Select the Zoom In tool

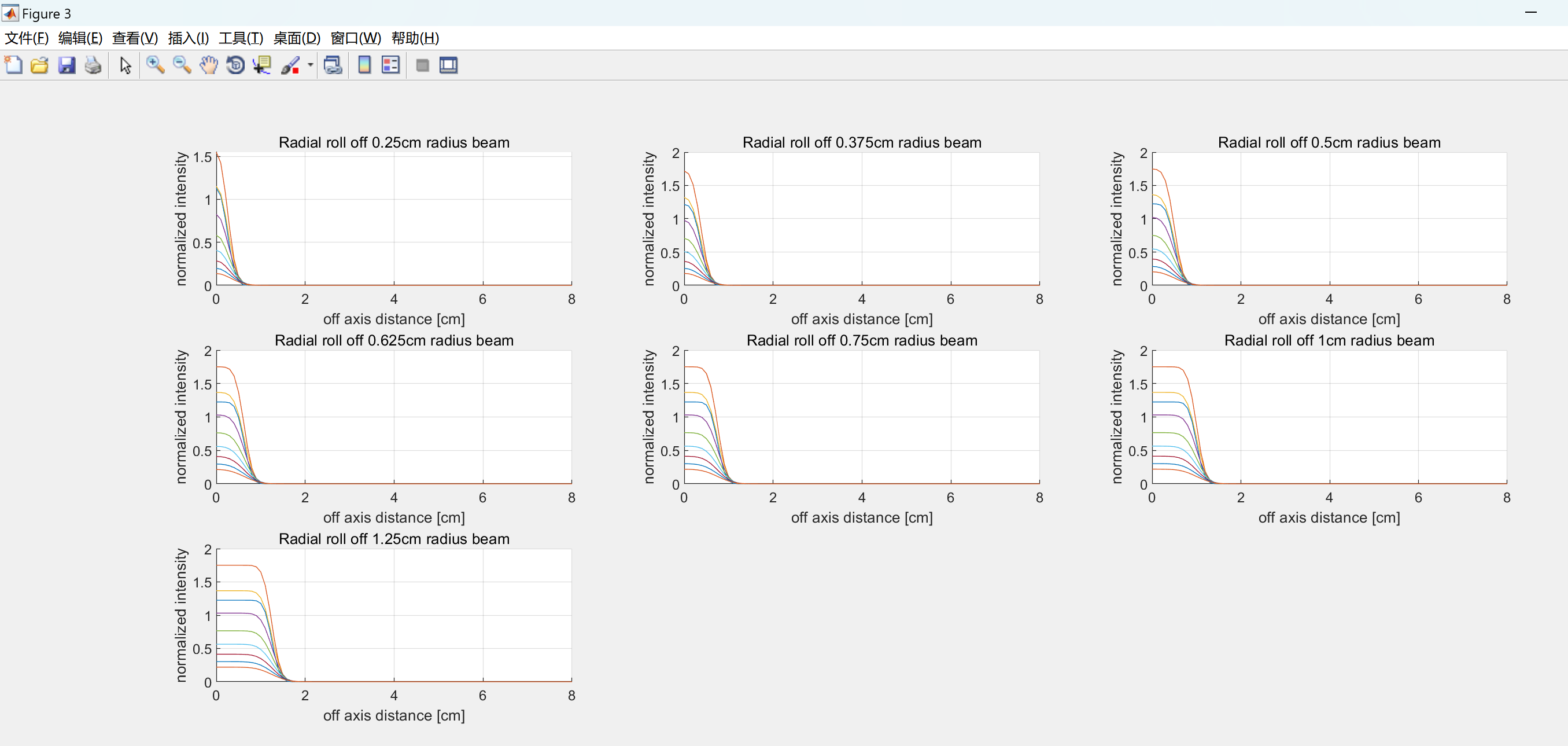[x=154, y=65]
